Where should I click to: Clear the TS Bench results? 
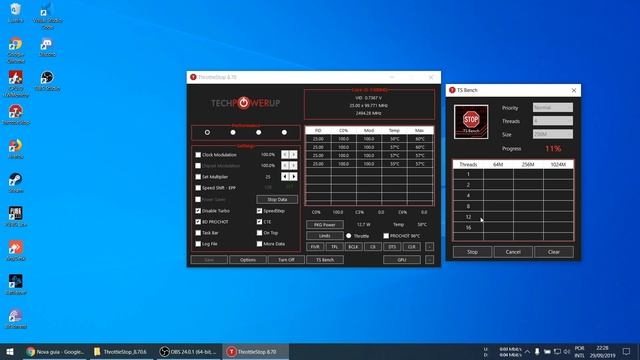tap(554, 252)
